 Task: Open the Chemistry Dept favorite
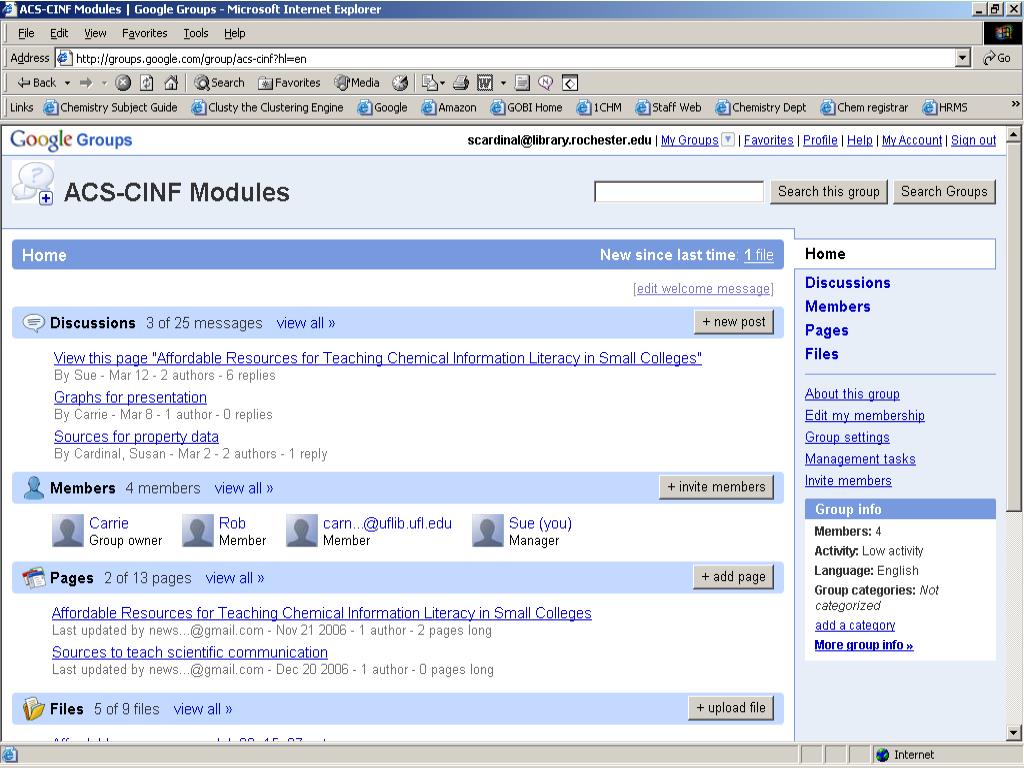tap(761, 108)
